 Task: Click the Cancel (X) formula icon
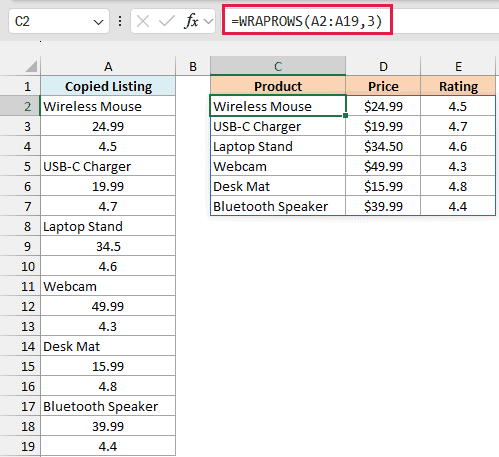143,22
